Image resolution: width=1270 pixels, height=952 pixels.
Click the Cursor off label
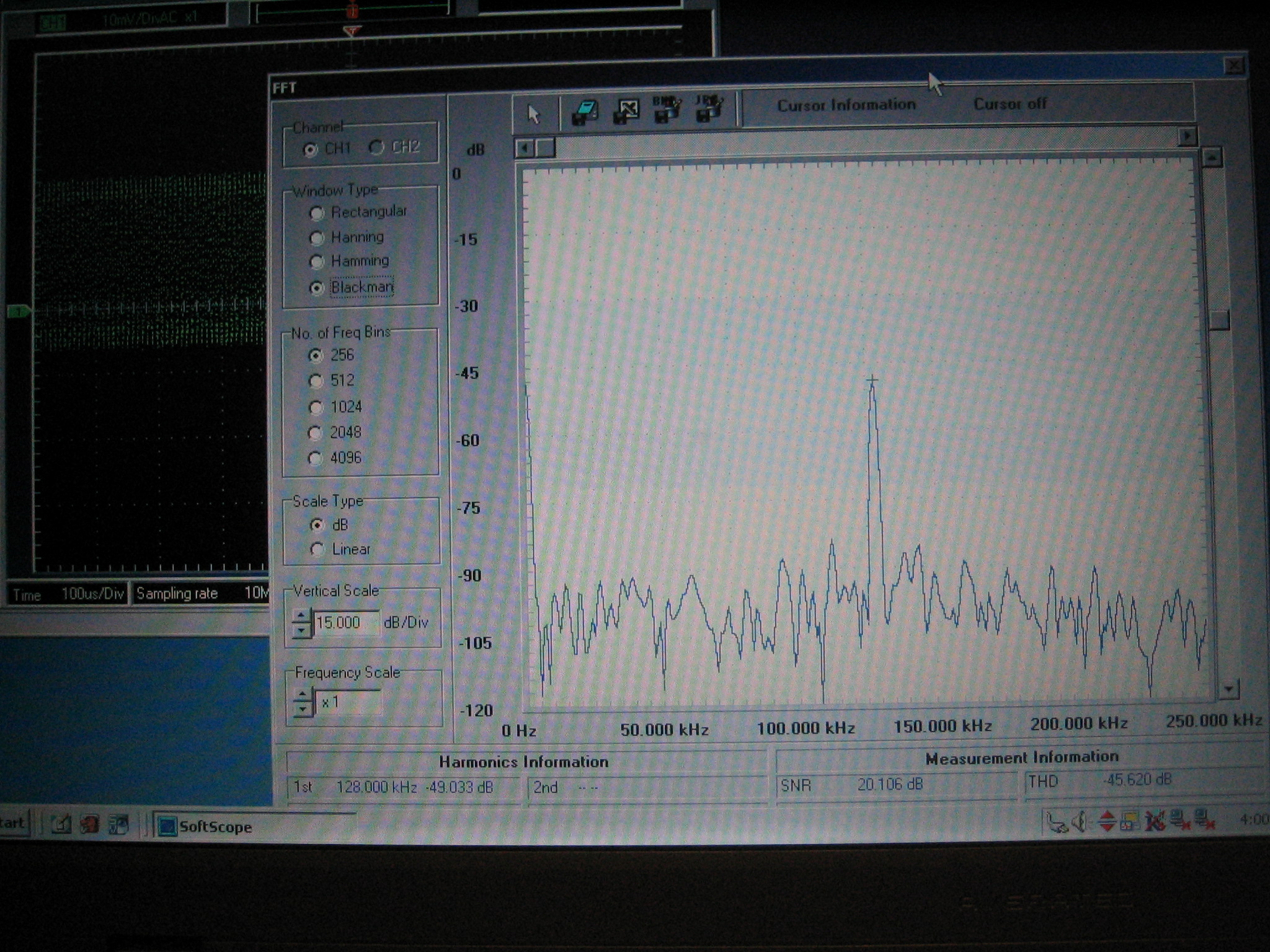[x=1010, y=104]
